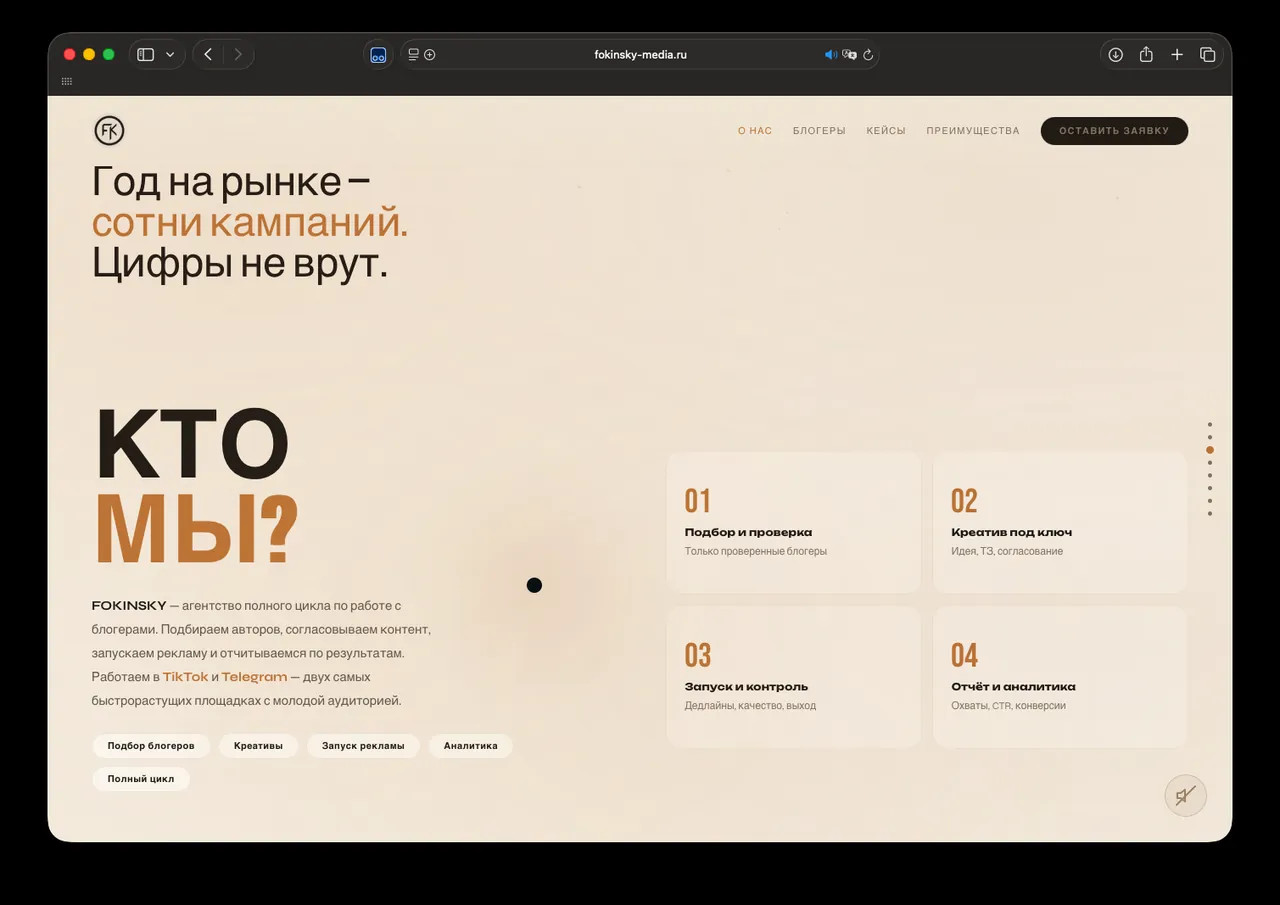Select the Креативы tag
The height and width of the screenshot is (905, 1280).
click(258, 746)
